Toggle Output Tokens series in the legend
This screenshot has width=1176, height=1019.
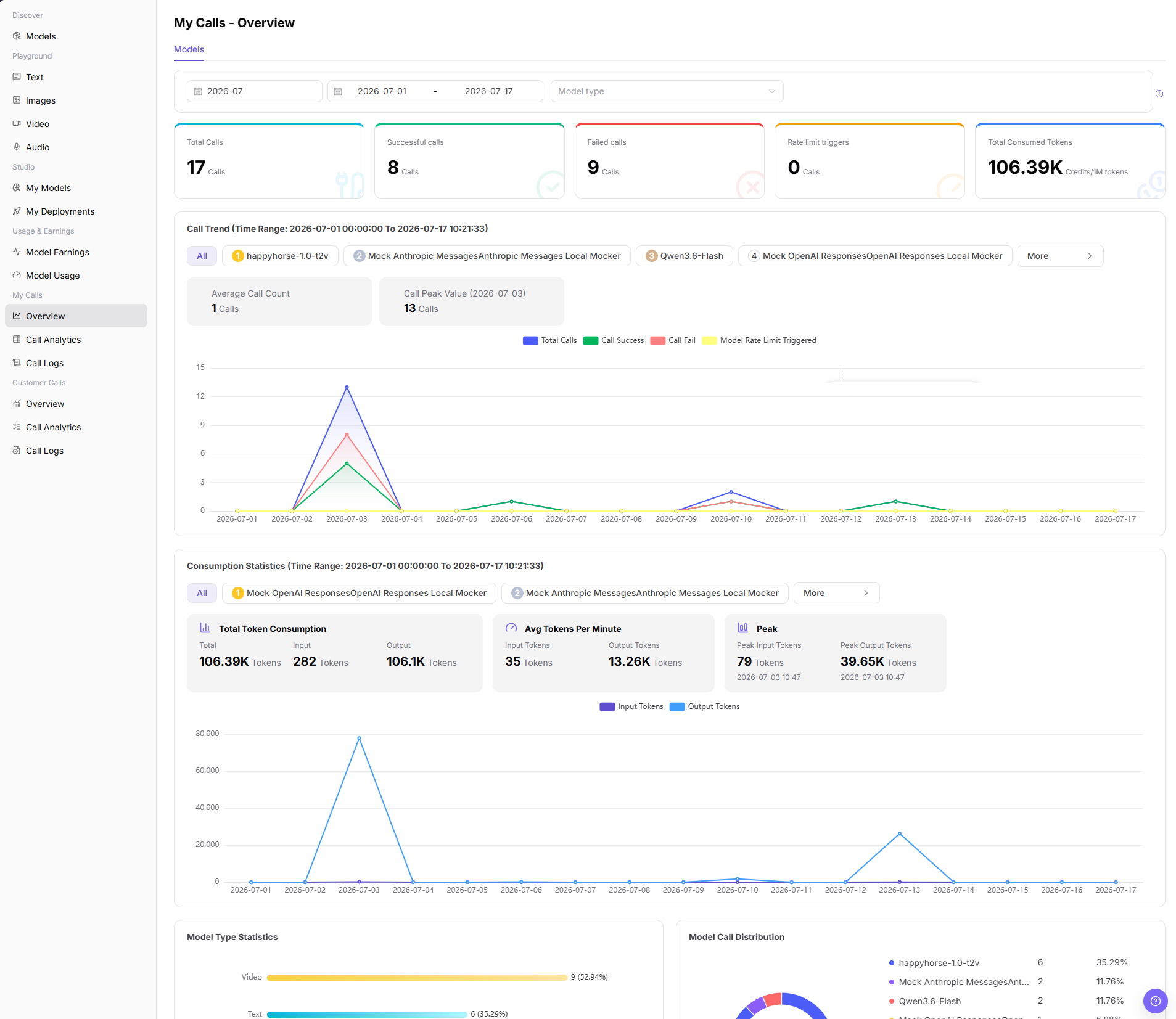tap(704, 706)
